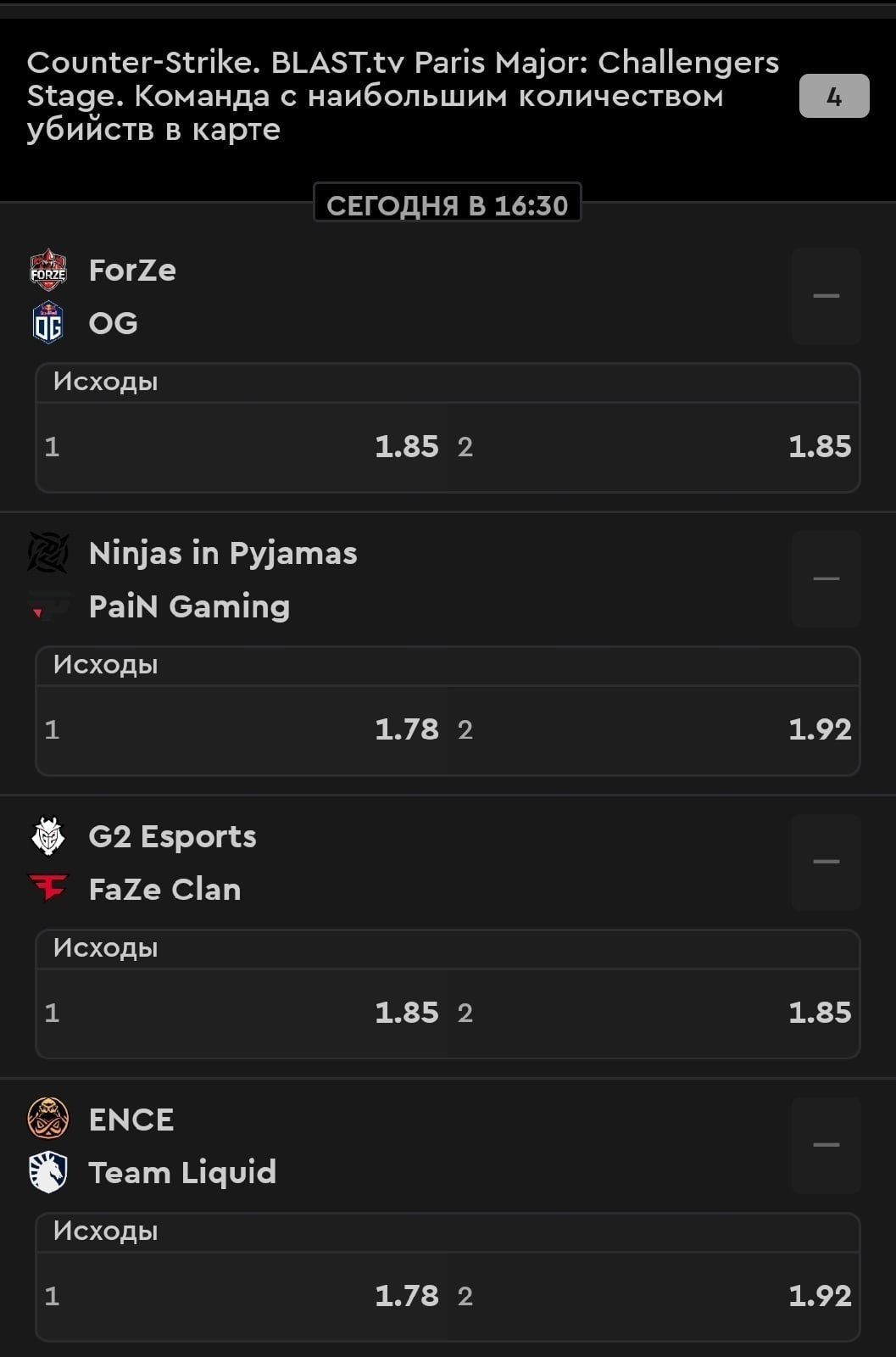
Task: Open the Ninjas in Pyjamas match name
Action: tap(223, 553)
